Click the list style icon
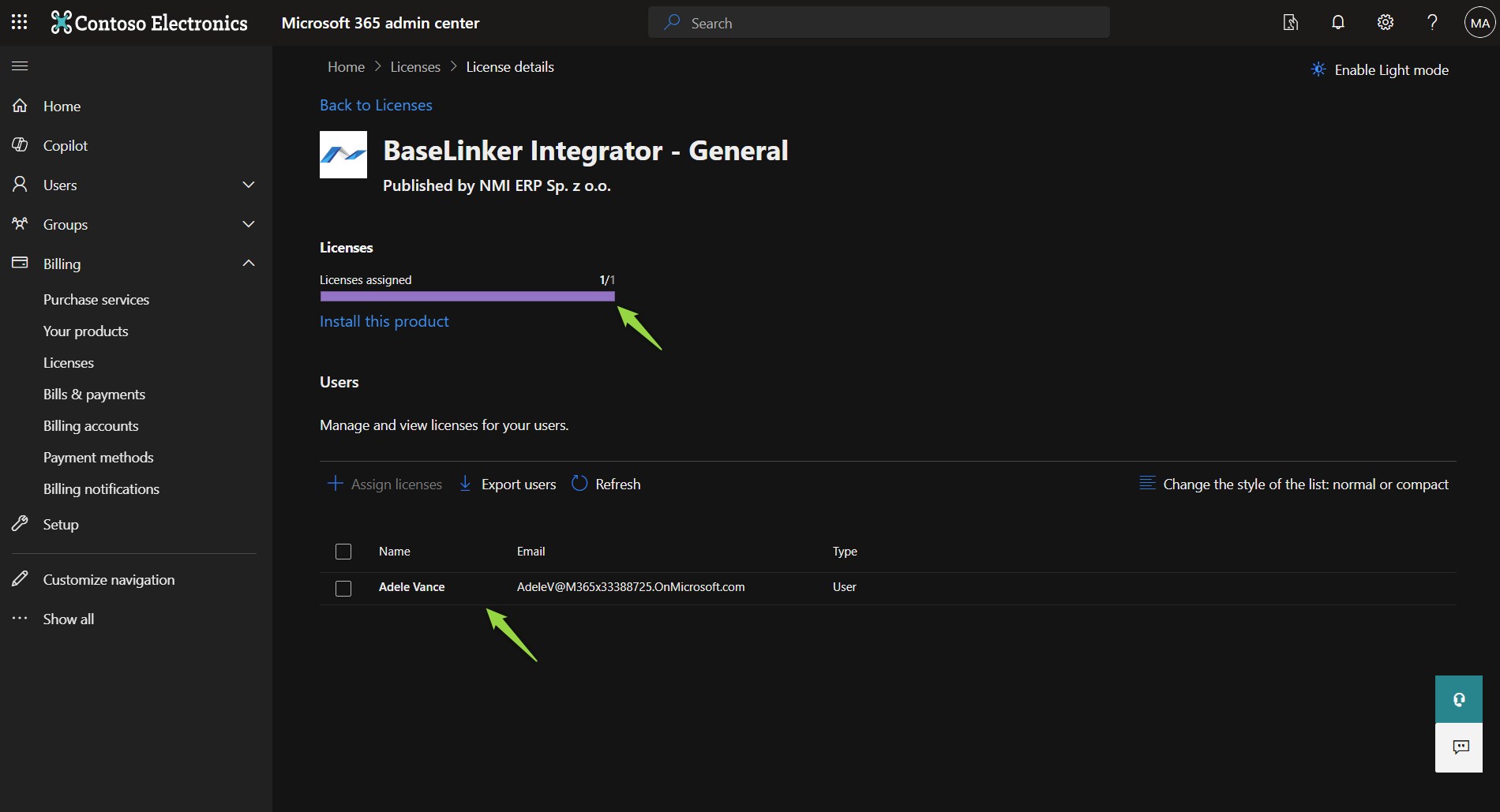Viewport: 1500px width, 812px height. [1147, 483]
